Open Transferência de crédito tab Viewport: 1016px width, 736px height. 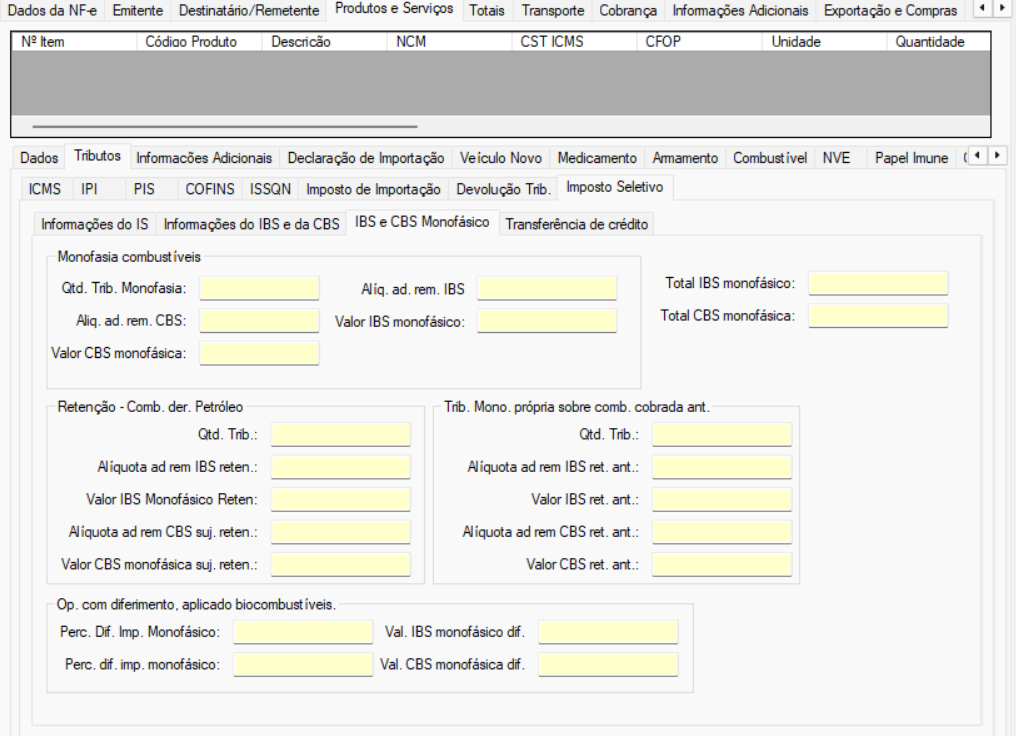(x=577, y=224)
